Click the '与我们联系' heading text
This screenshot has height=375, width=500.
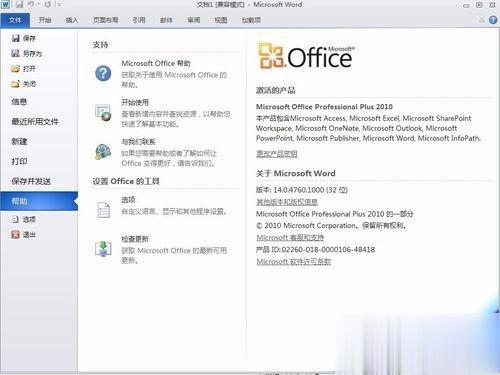pyautogui.click(x=138, y=142)
